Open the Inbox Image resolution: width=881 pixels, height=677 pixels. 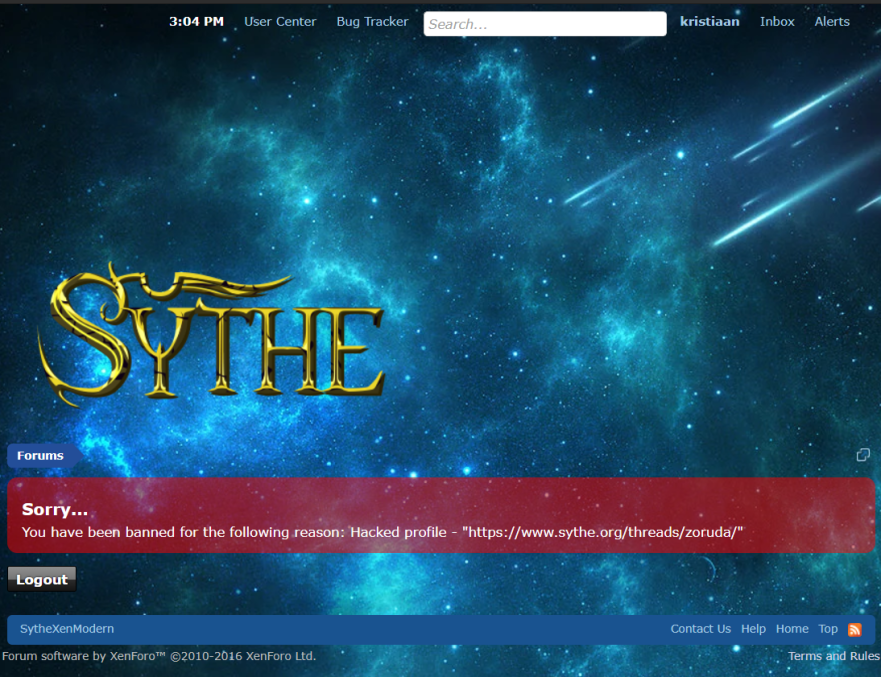point(777,21)
